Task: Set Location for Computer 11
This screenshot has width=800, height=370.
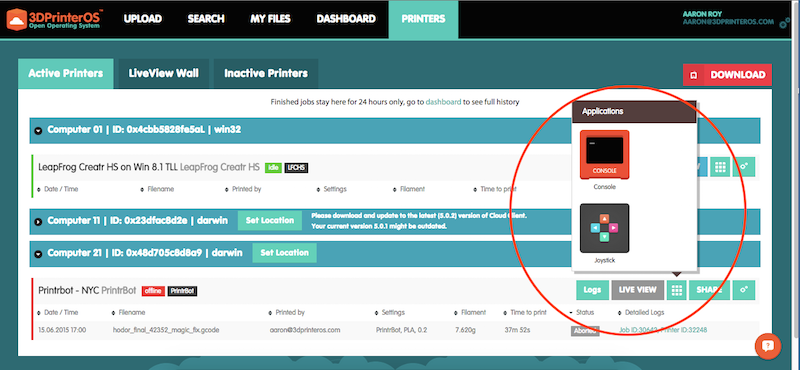Action: point(270,221)
